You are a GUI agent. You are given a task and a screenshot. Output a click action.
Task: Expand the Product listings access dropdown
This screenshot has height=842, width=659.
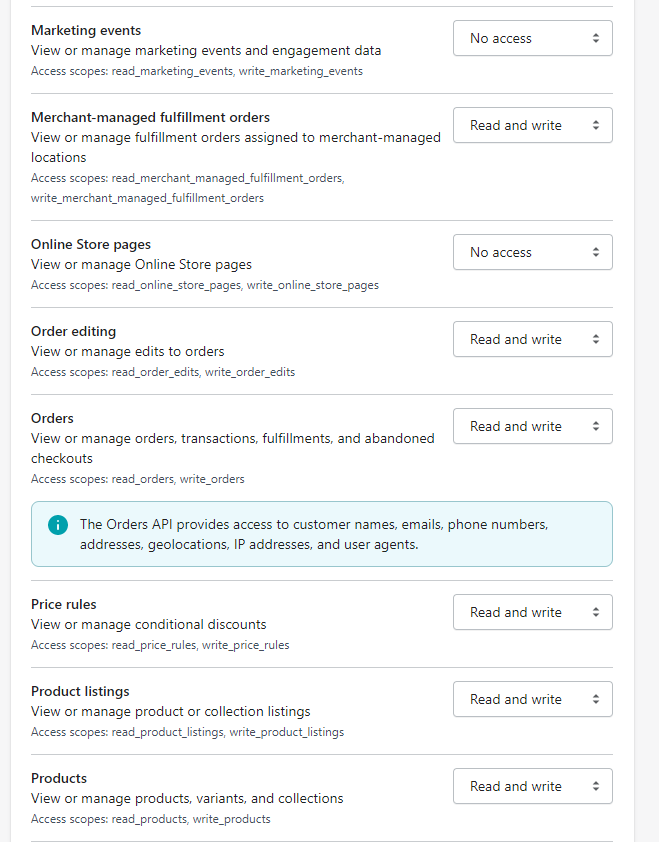(x=532, y=699)
